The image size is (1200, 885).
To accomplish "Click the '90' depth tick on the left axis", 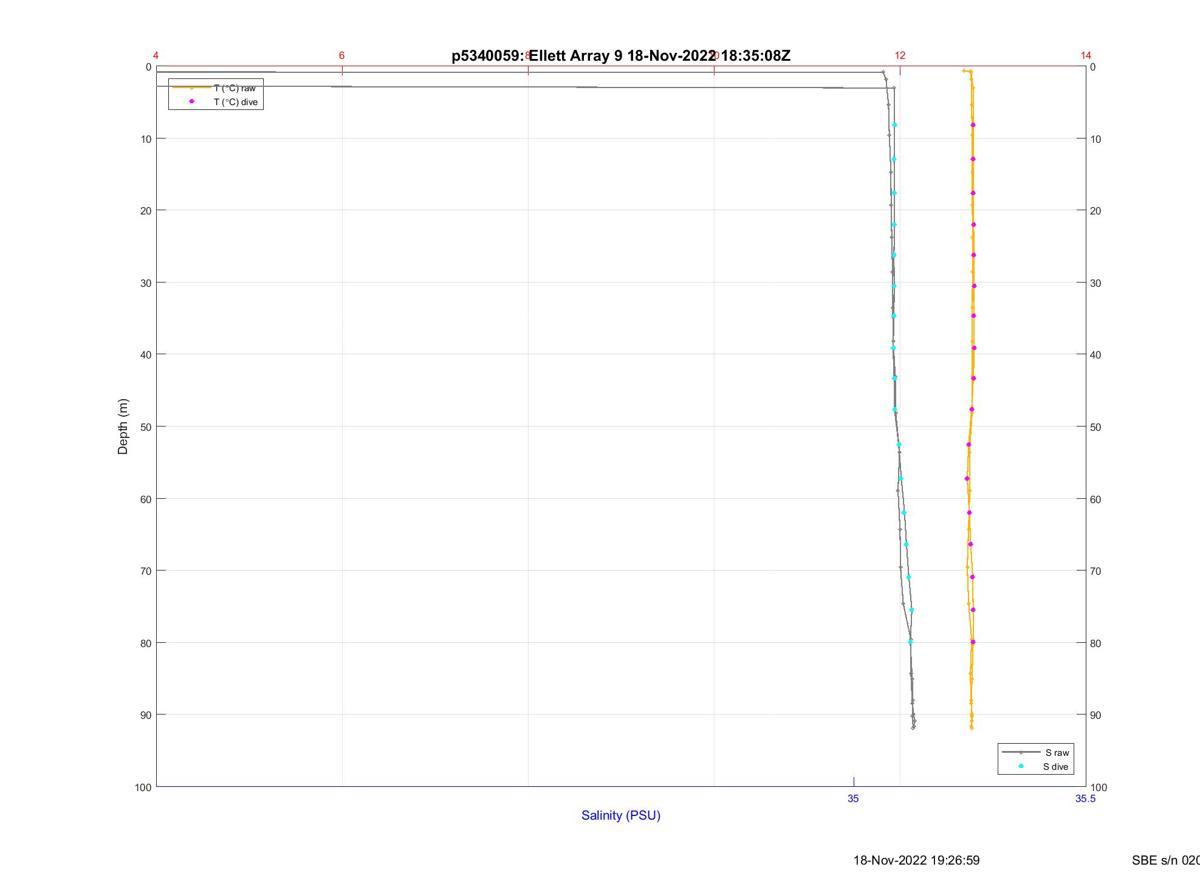I will pos(146,715).
